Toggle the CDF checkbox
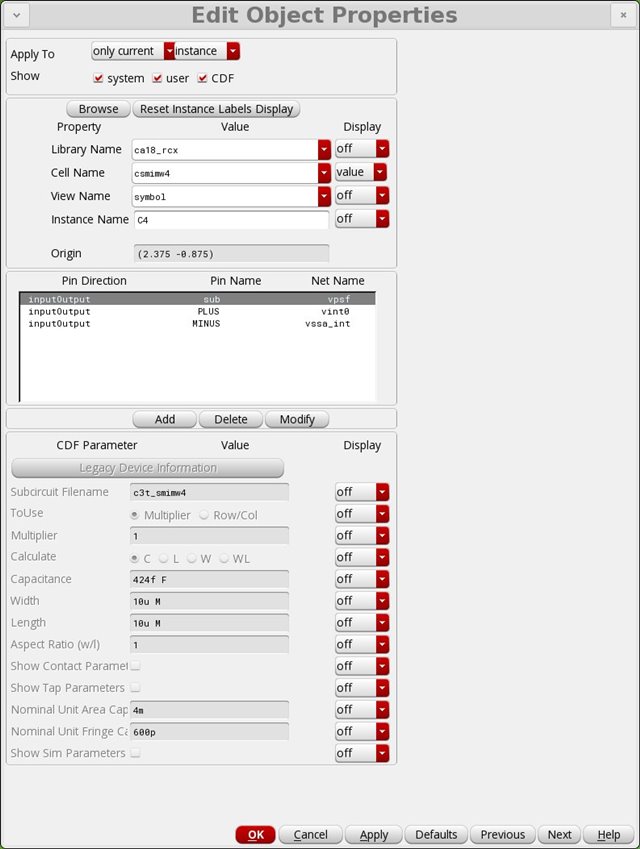640x849 pixels. pos(202,78)
